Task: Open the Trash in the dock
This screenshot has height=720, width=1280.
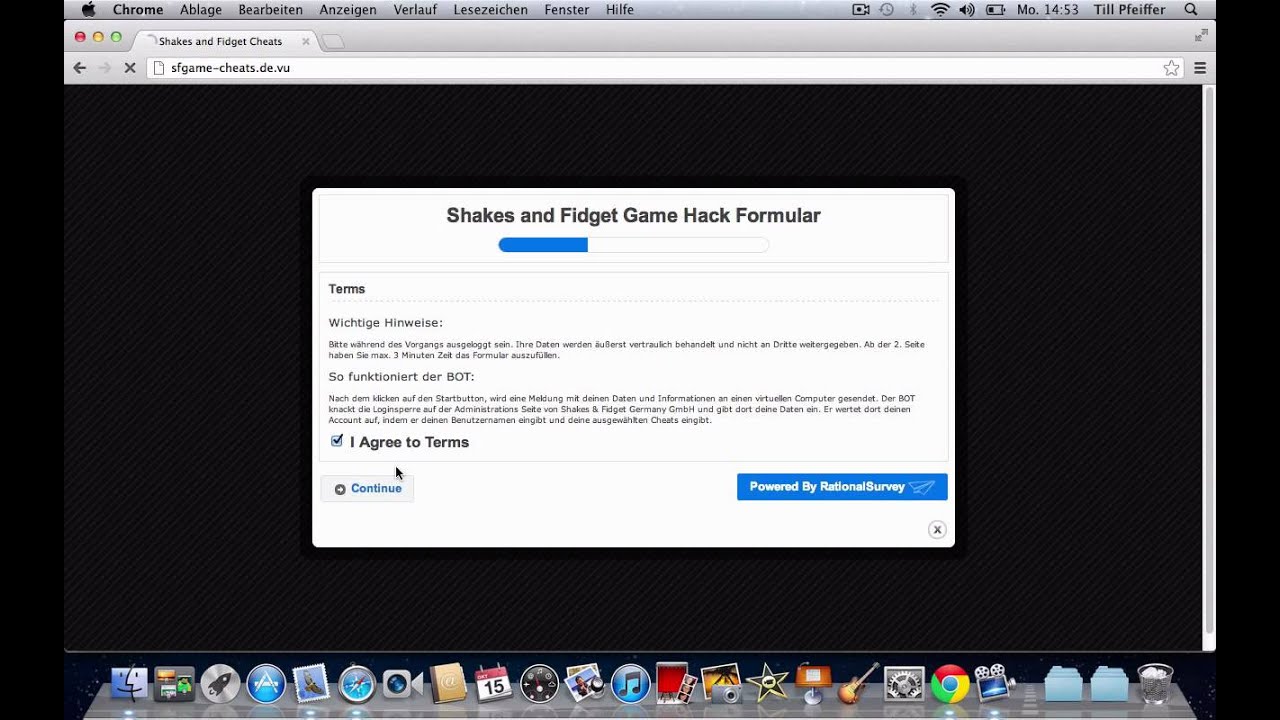Action: [x=1155, y=684]
